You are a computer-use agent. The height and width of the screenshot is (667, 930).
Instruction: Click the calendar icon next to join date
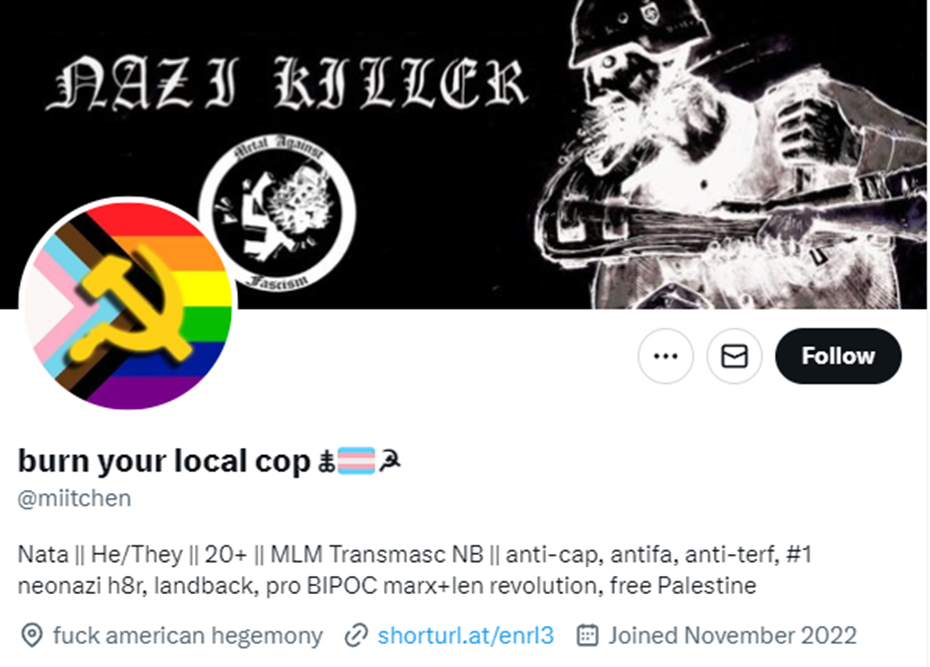point(587,635)
